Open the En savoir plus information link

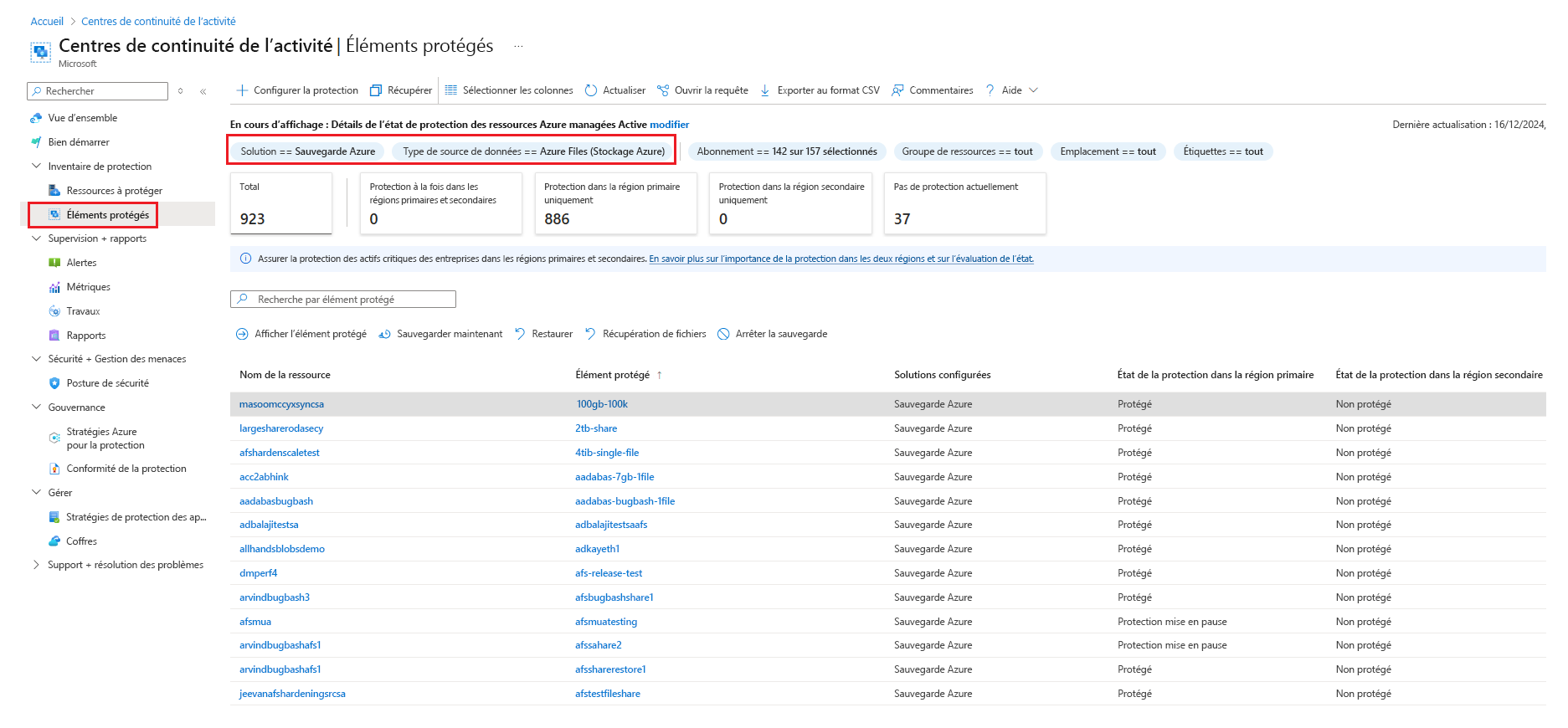point(841,259)
